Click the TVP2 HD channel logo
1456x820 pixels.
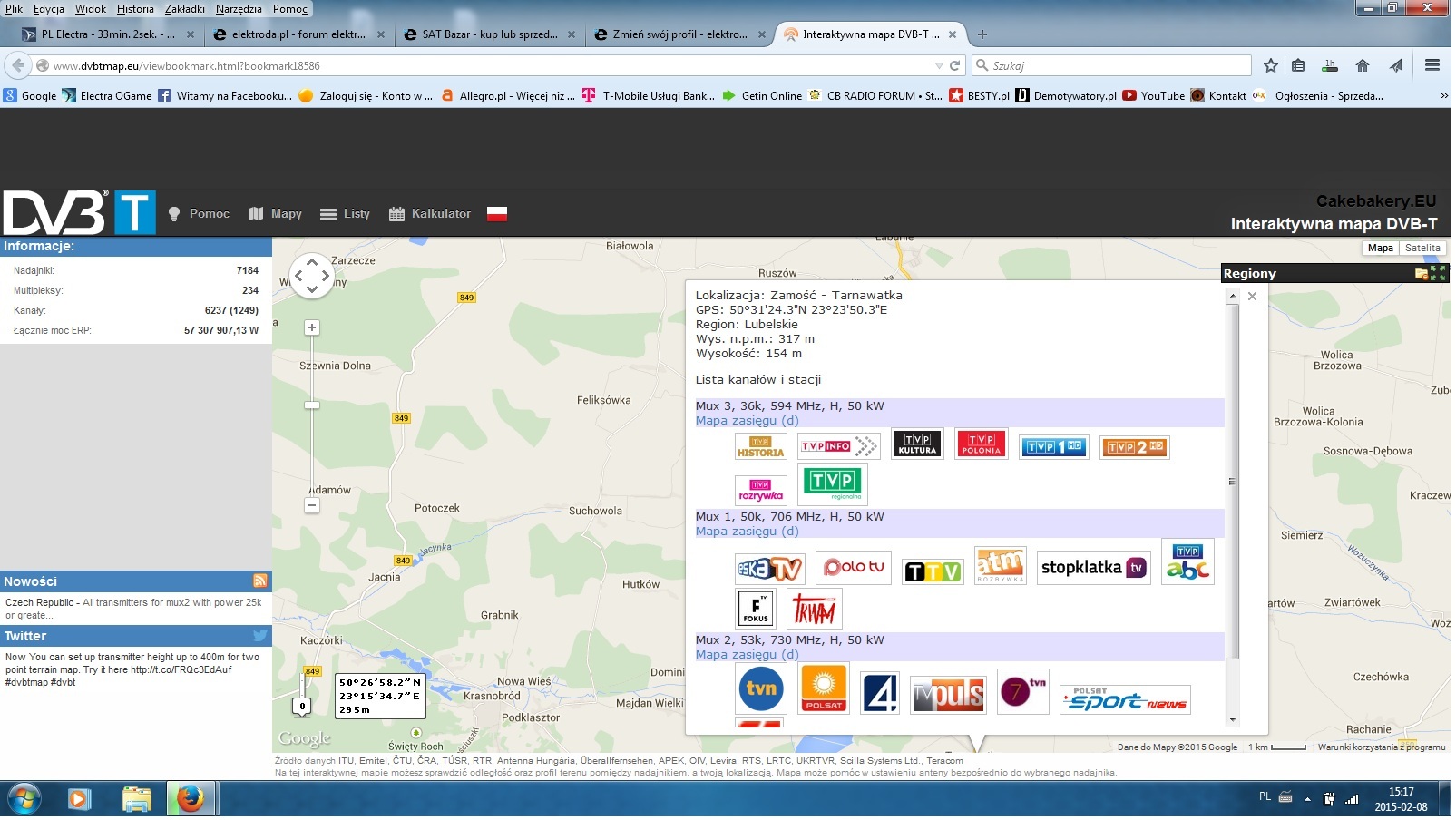coord(1137,447)
